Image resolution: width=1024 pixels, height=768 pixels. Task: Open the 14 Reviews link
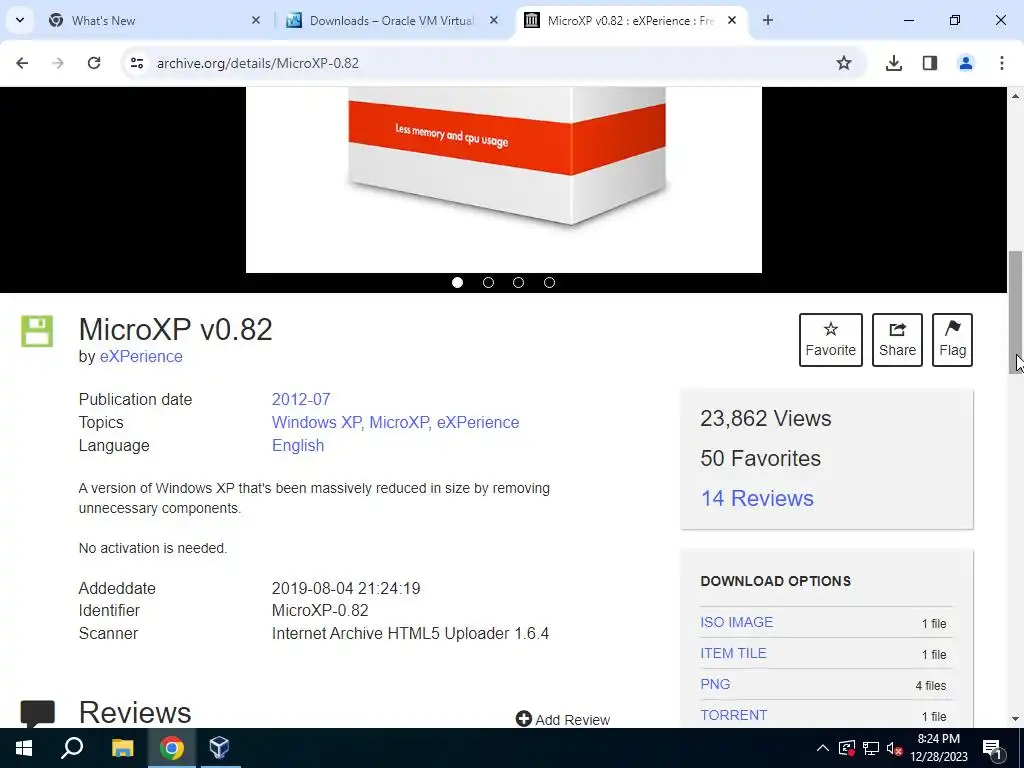click(x=757, y=498)
